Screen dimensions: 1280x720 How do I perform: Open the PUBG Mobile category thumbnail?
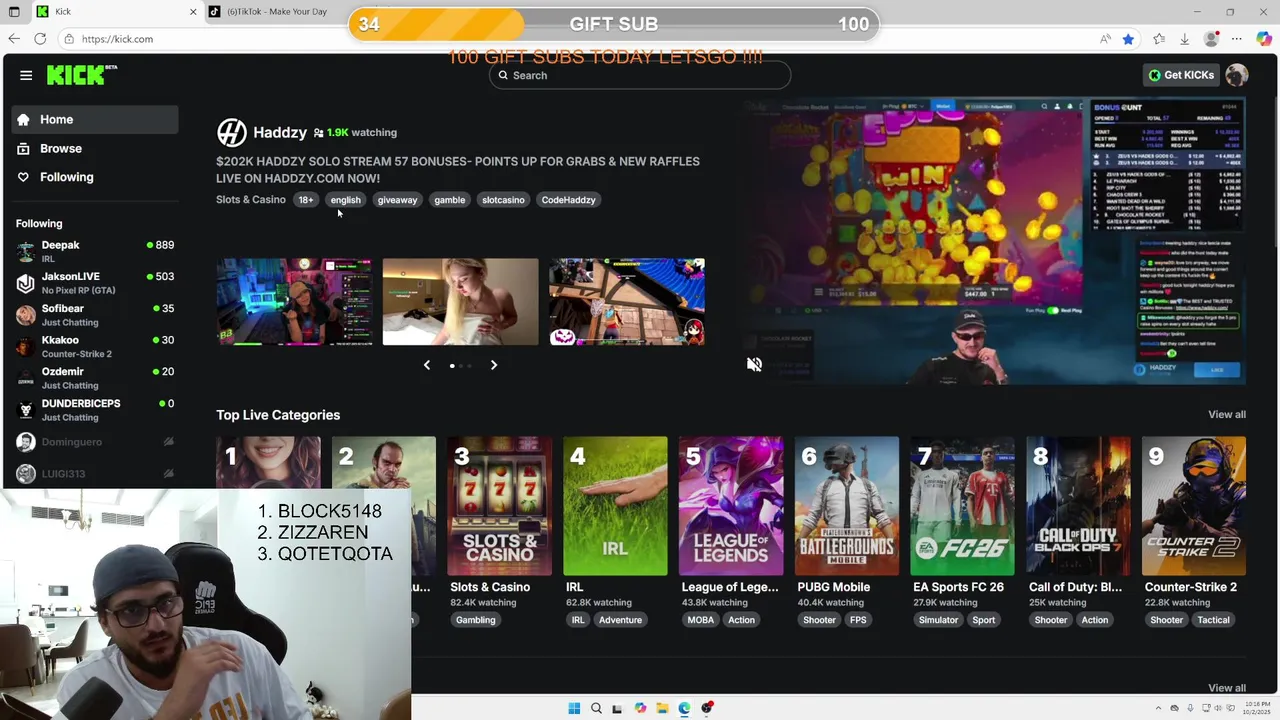tap(847, 506)
